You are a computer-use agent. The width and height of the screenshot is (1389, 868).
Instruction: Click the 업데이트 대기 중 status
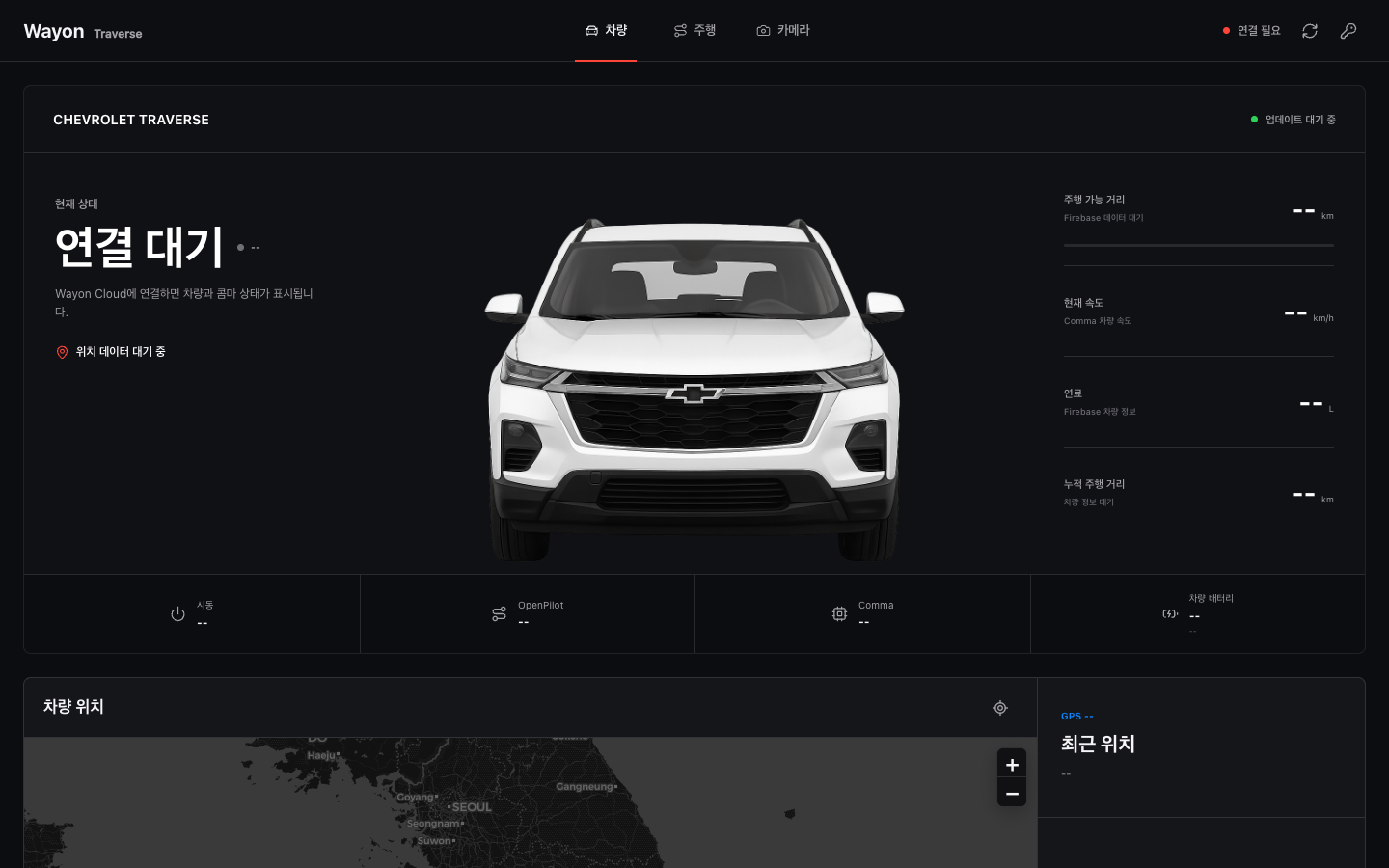coord(1293,120)
